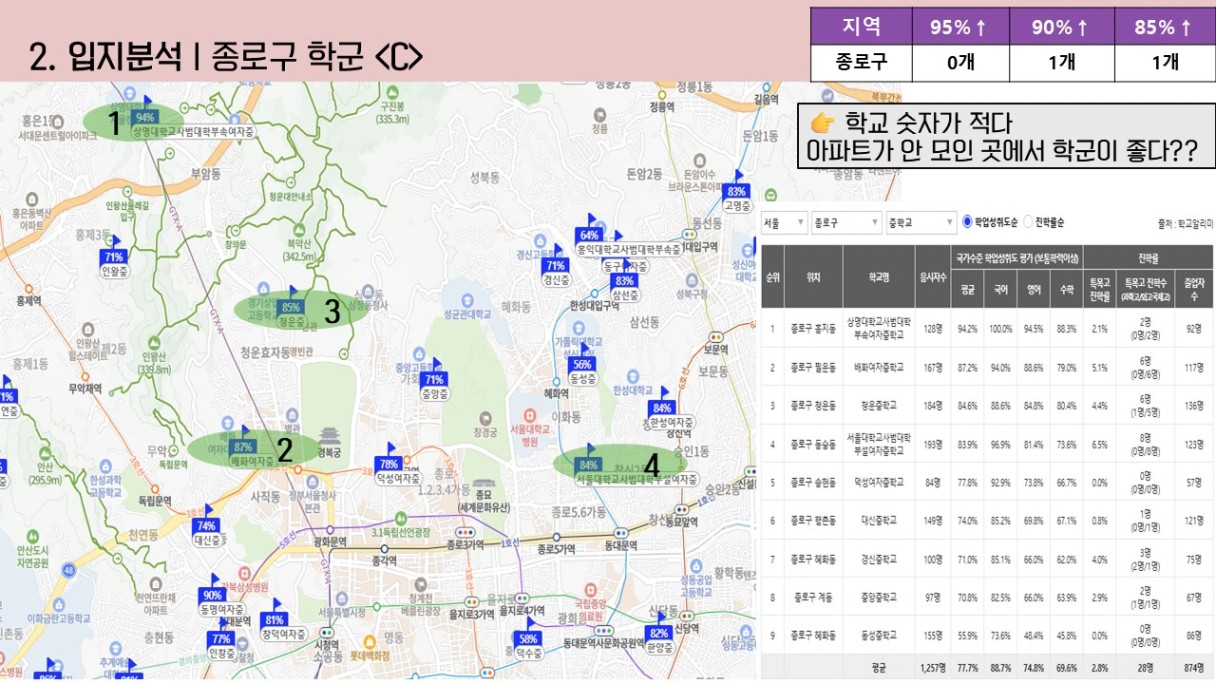The image size is (1216, 684).
Task: Open the 서울 city dropdown
Action: tap(783, 222)
